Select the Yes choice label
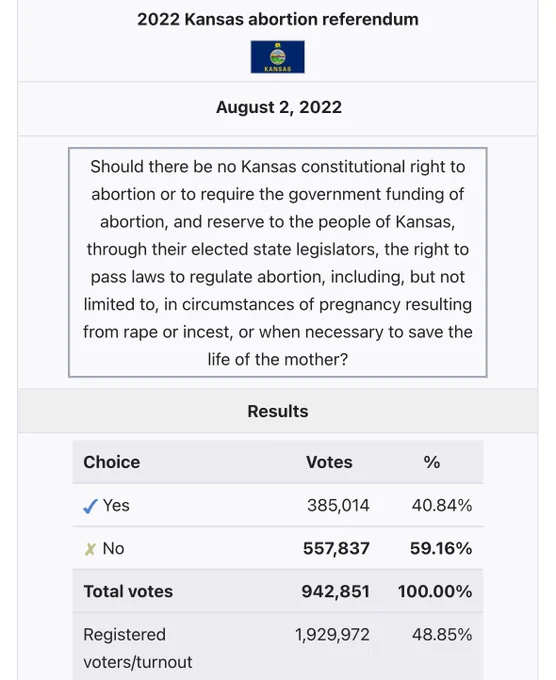This screenshot has height=680, width=556. 116,505
